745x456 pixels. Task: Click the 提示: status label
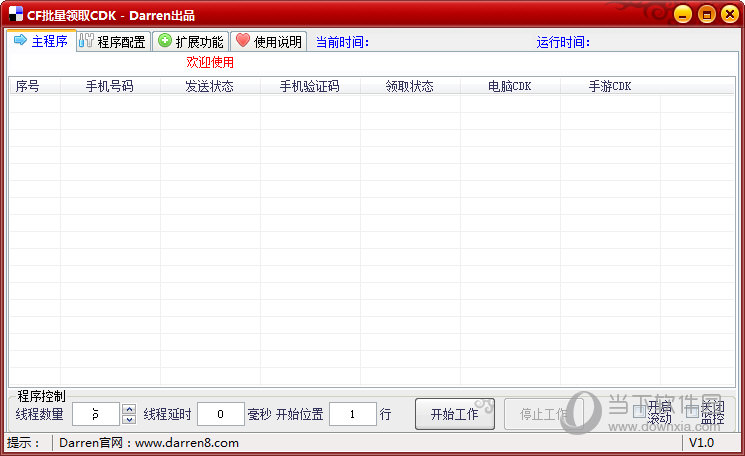(23, 443)
